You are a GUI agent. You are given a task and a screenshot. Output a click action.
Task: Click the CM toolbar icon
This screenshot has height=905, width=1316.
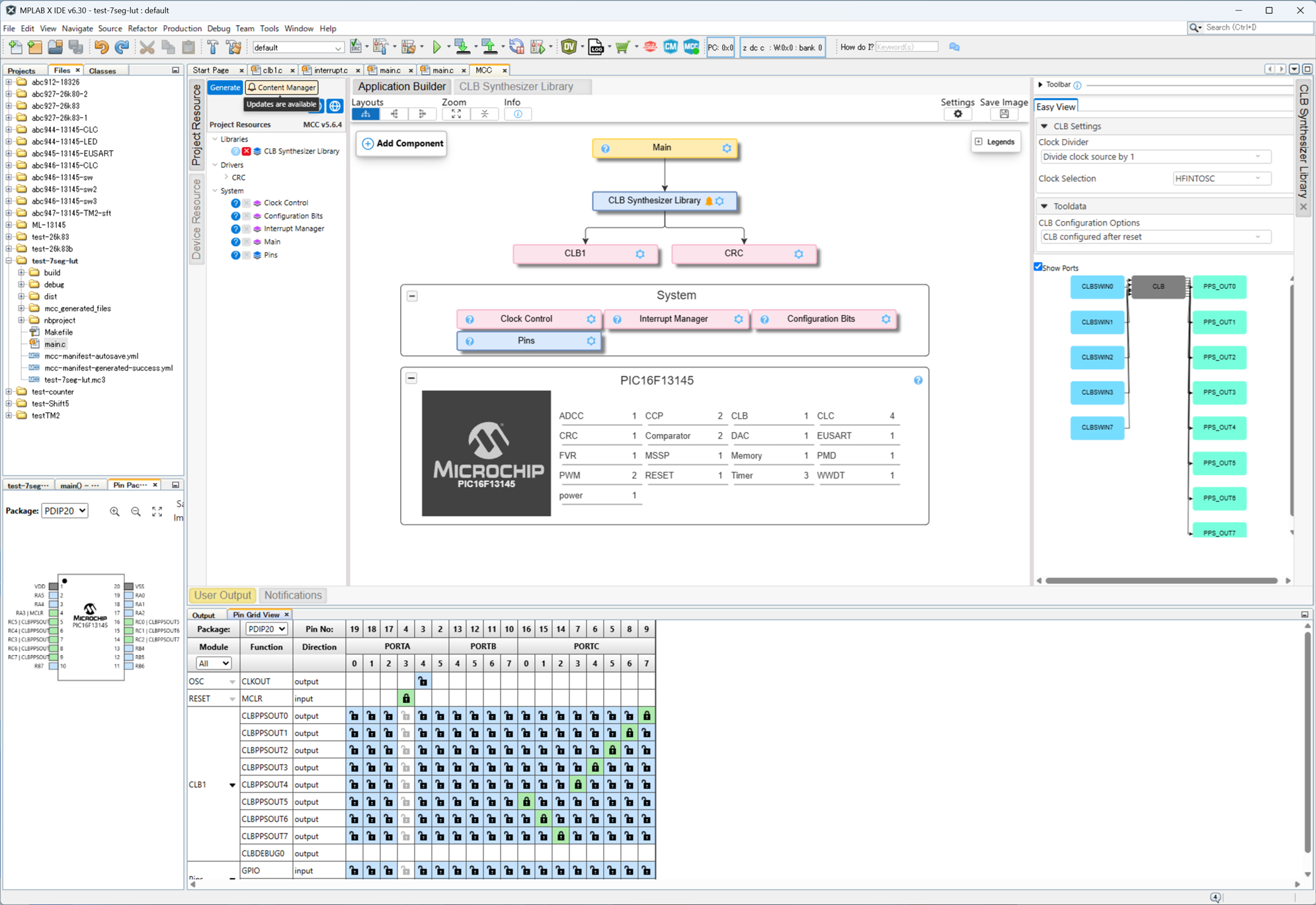pyautogui.click(x=671, y=47)
